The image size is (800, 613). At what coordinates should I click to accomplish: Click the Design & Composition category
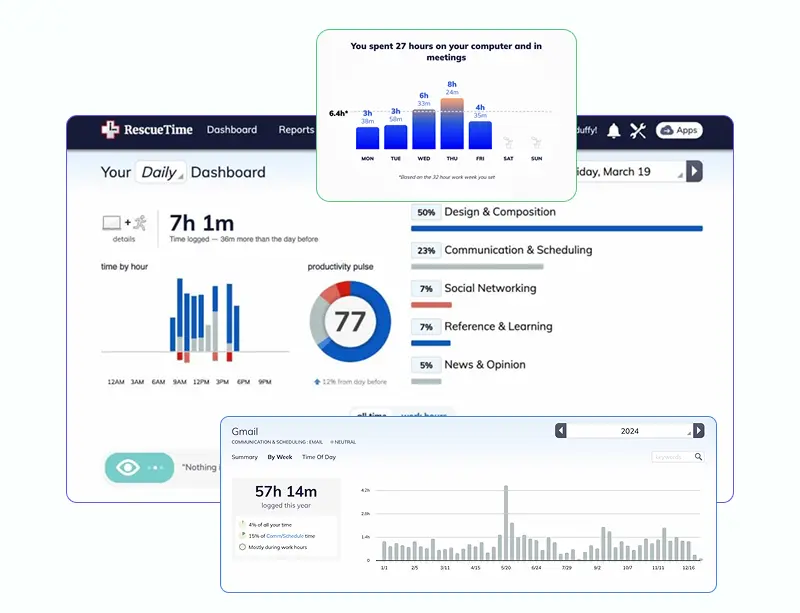[x=499, y=212]
